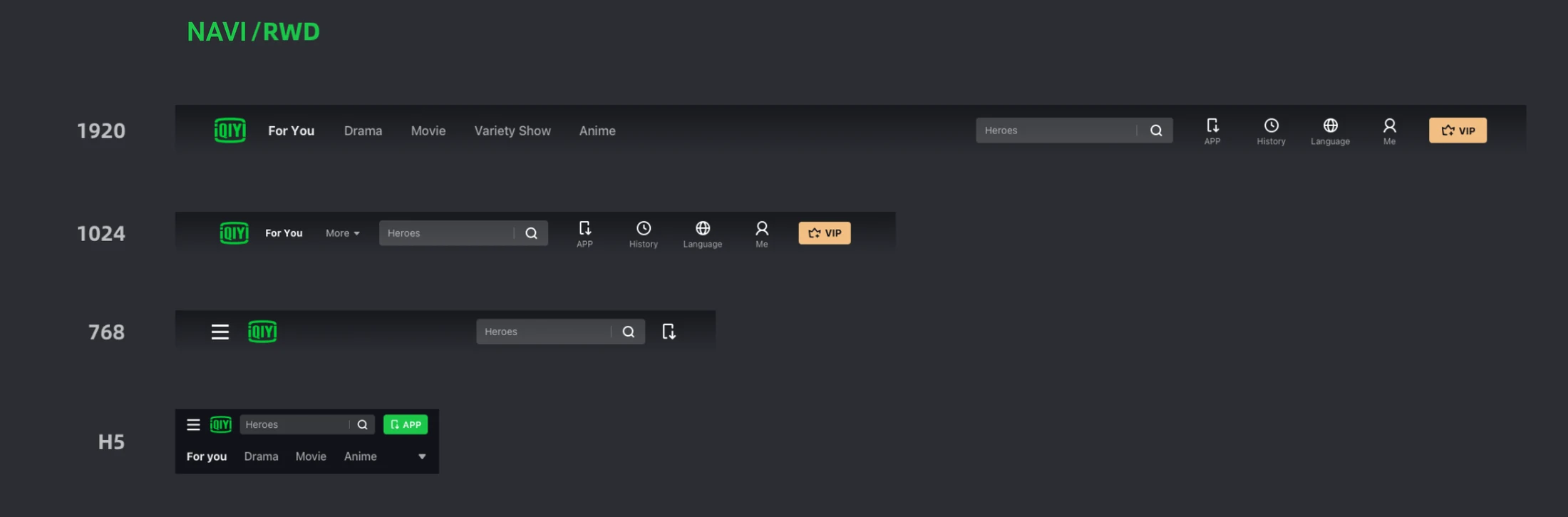This screenshot has height=517, width=1568.
Task: Open the Me profile in the 1024 navbar
Action: click(761, 234)
